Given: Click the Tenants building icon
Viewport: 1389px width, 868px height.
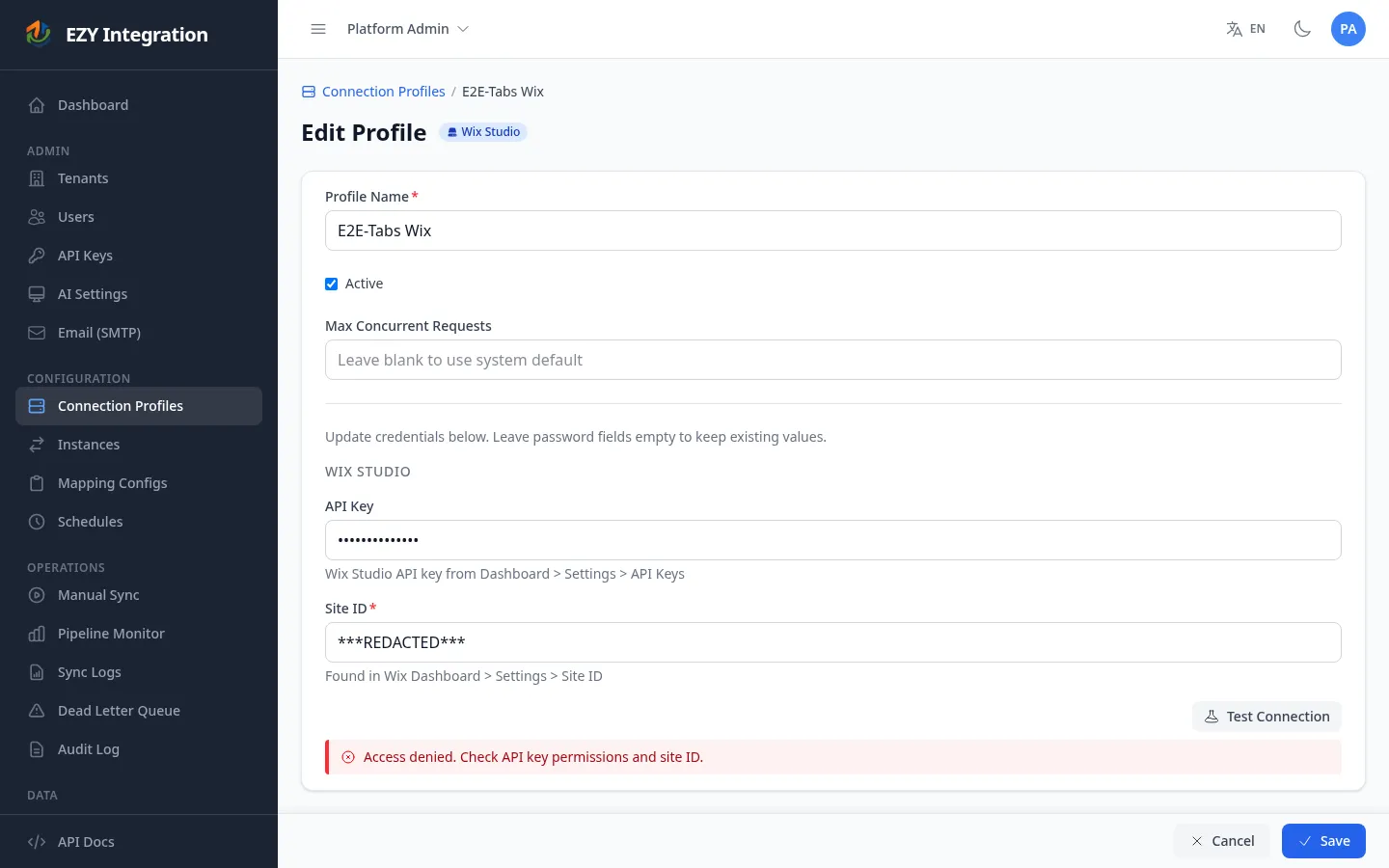Looking at the screenshot, I should point(37,178).
